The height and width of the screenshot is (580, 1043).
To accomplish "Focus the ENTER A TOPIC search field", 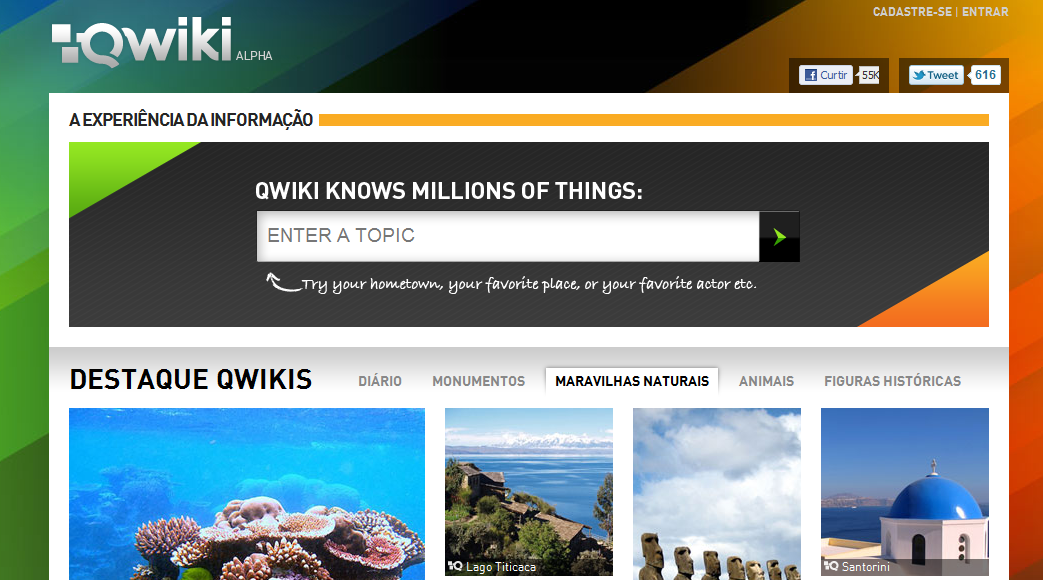I will (508, 236).
